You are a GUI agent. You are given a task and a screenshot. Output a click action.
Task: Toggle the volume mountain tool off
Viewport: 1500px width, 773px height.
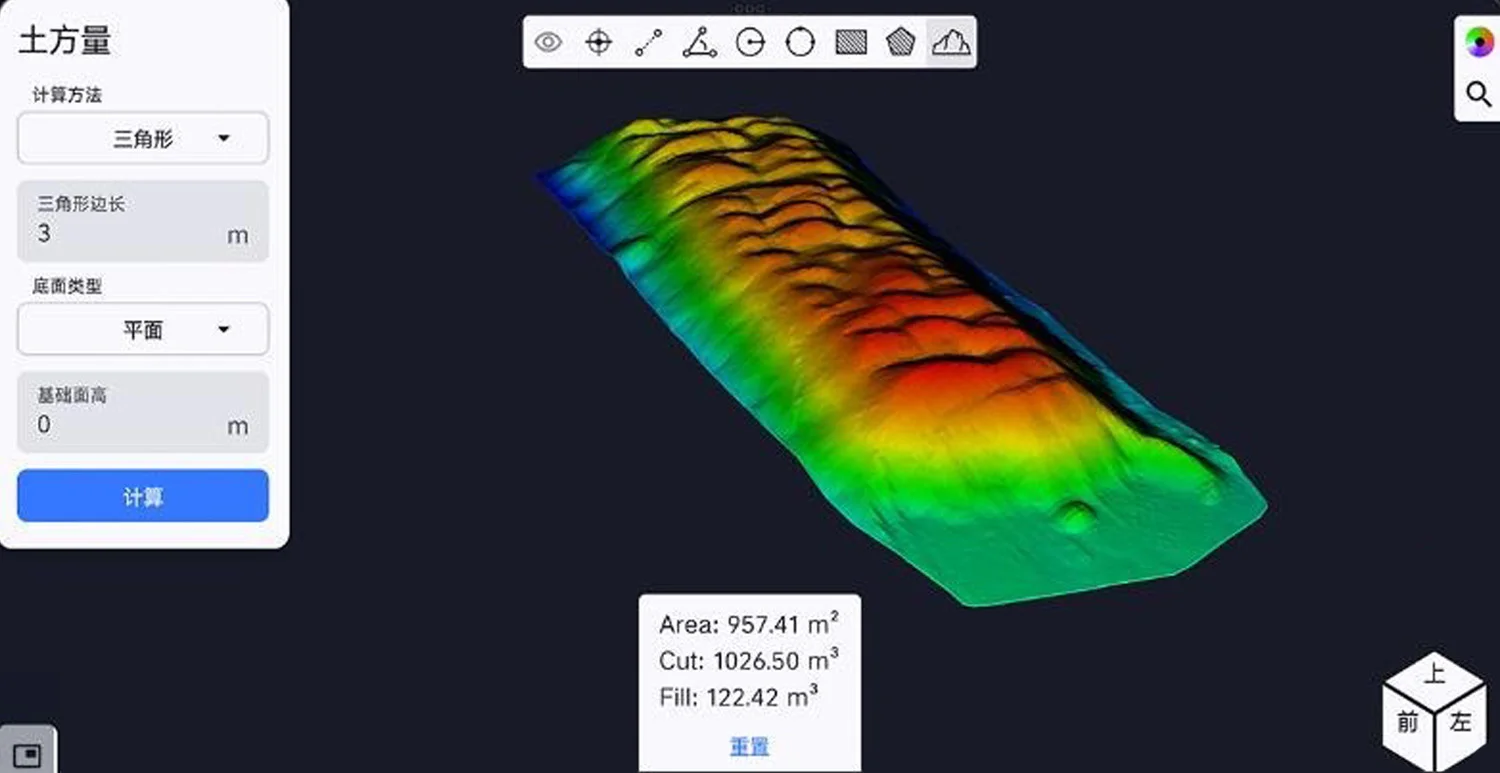(951, 42)
